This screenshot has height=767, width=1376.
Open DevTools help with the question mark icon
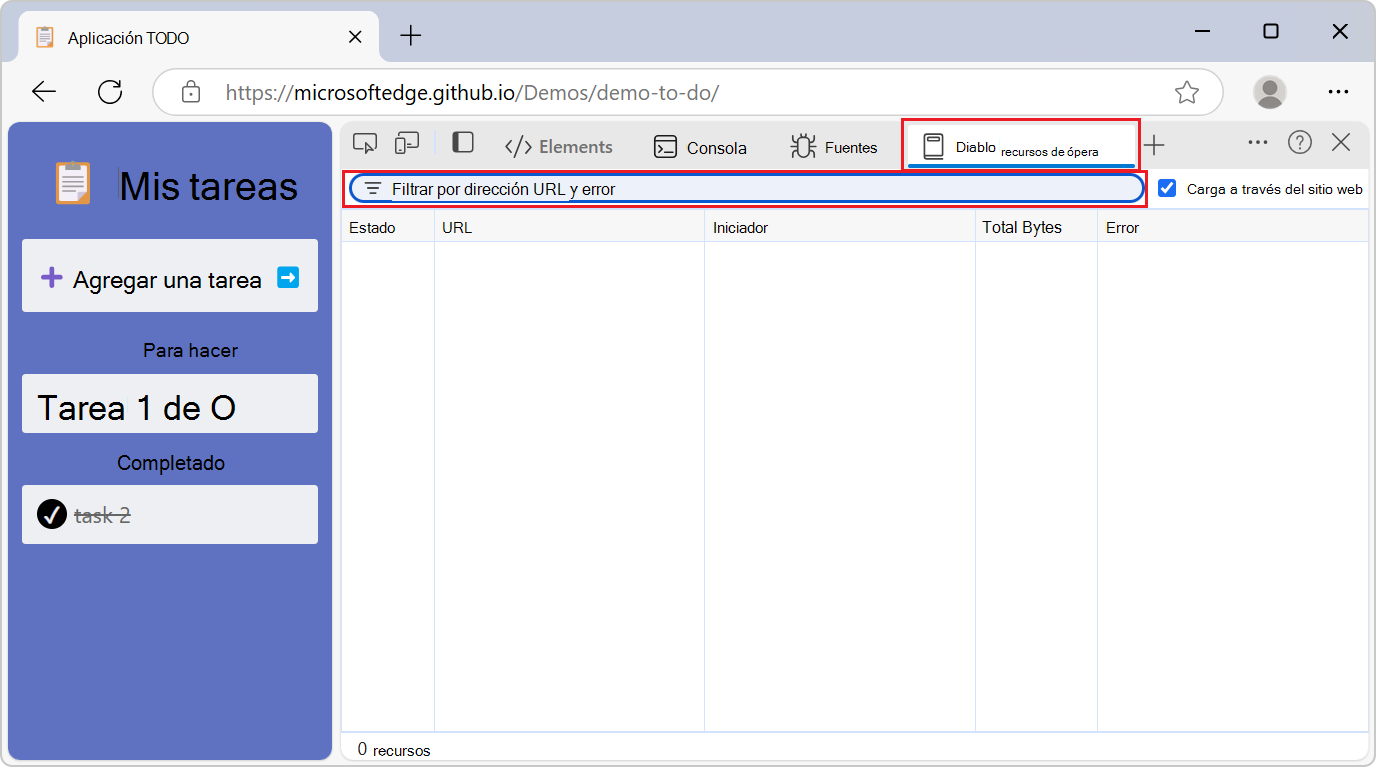(x=1299, y=142)
